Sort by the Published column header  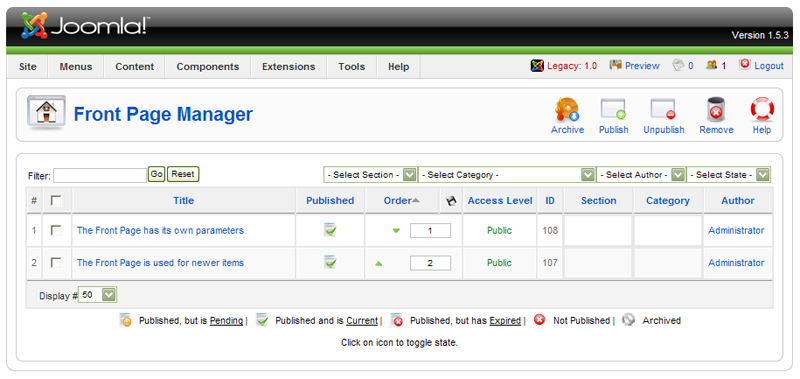330,200
